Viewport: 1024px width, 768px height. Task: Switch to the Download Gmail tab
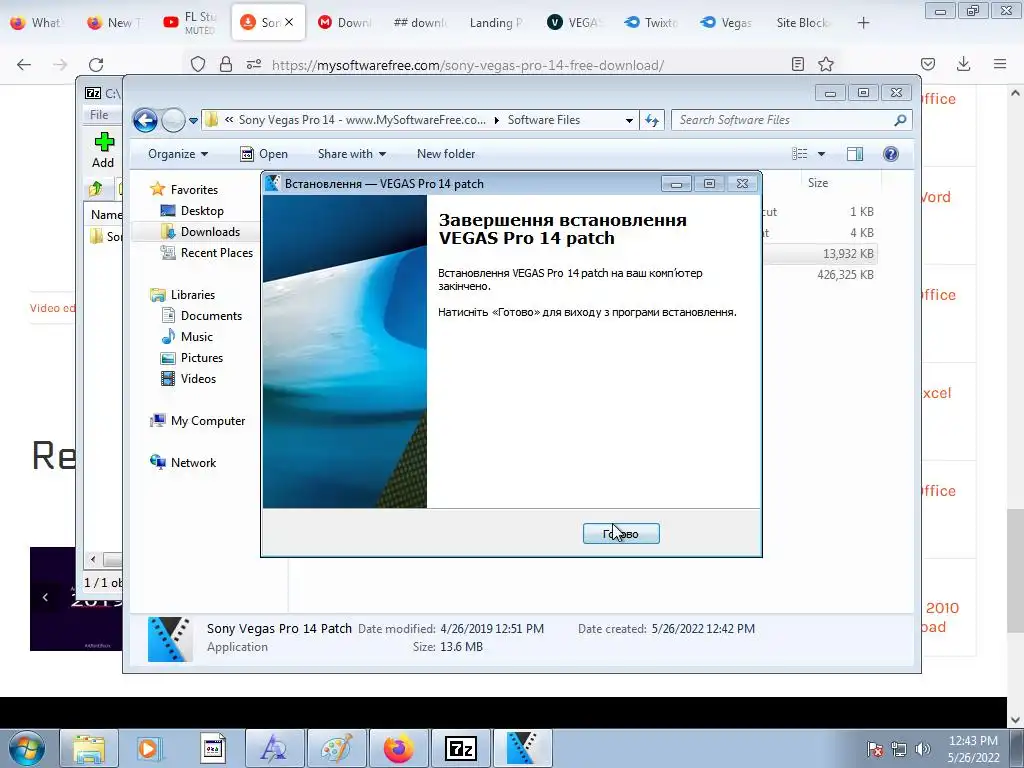(344, 22)
